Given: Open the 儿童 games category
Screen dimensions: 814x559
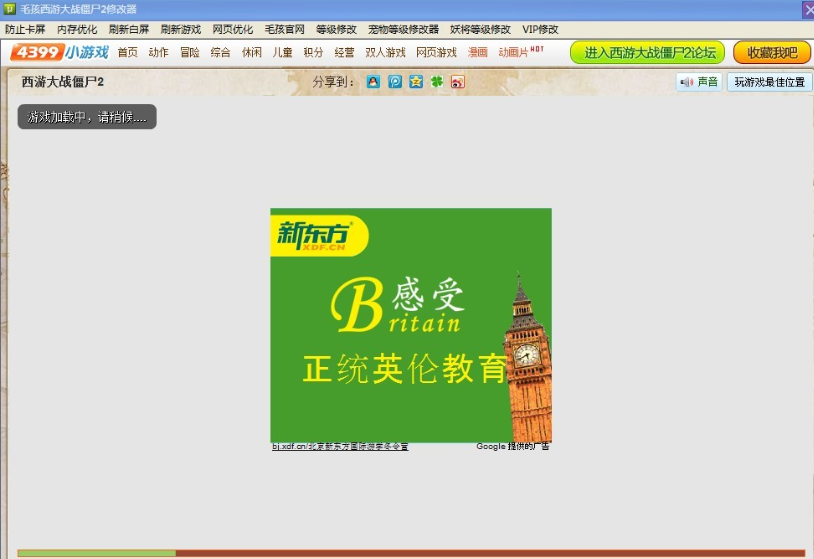Looking at the screenshot, I should [x=282, y=52].
